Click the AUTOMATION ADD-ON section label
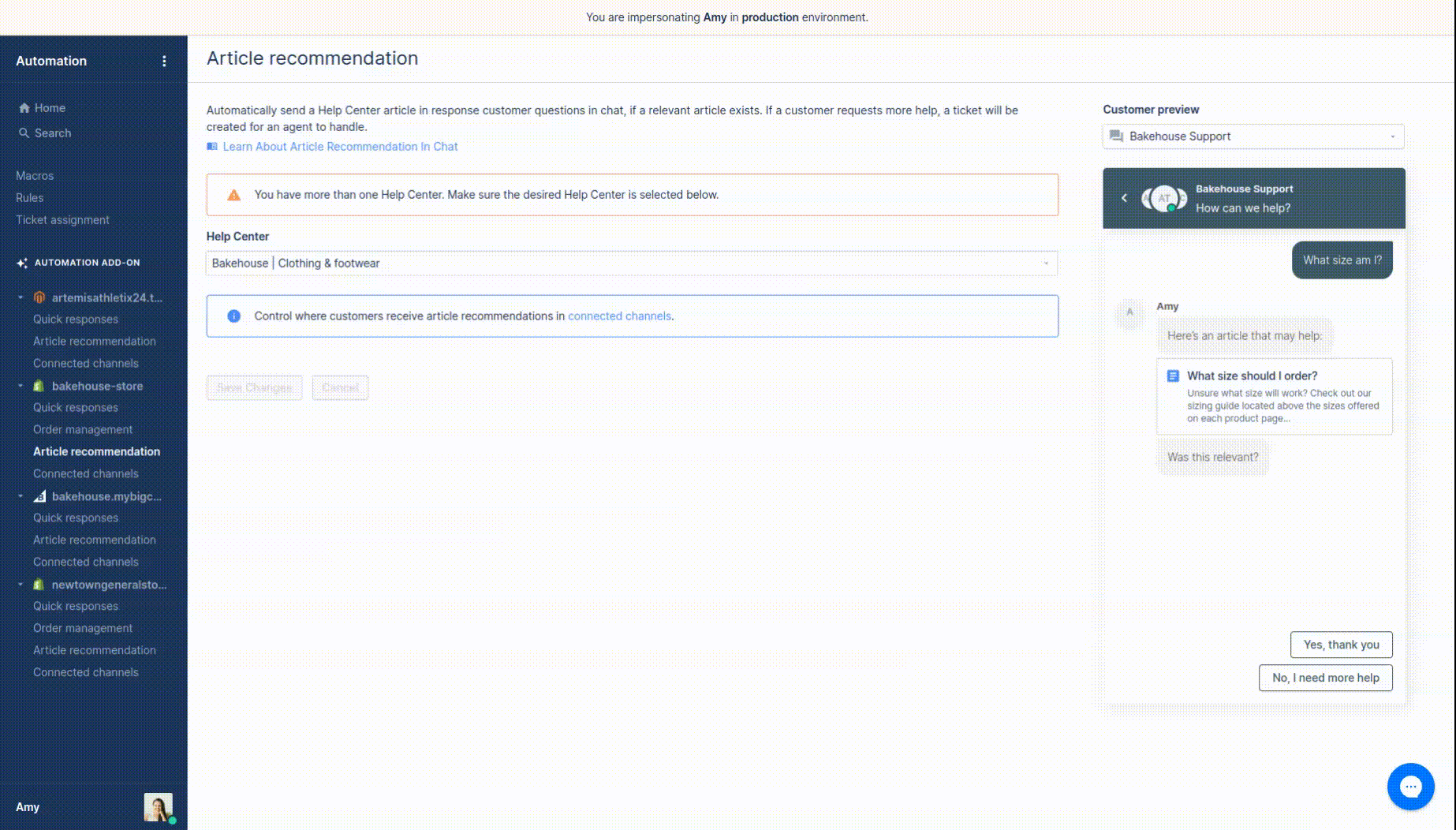This screenshot has height=830, width=1456. pos(87,263)
